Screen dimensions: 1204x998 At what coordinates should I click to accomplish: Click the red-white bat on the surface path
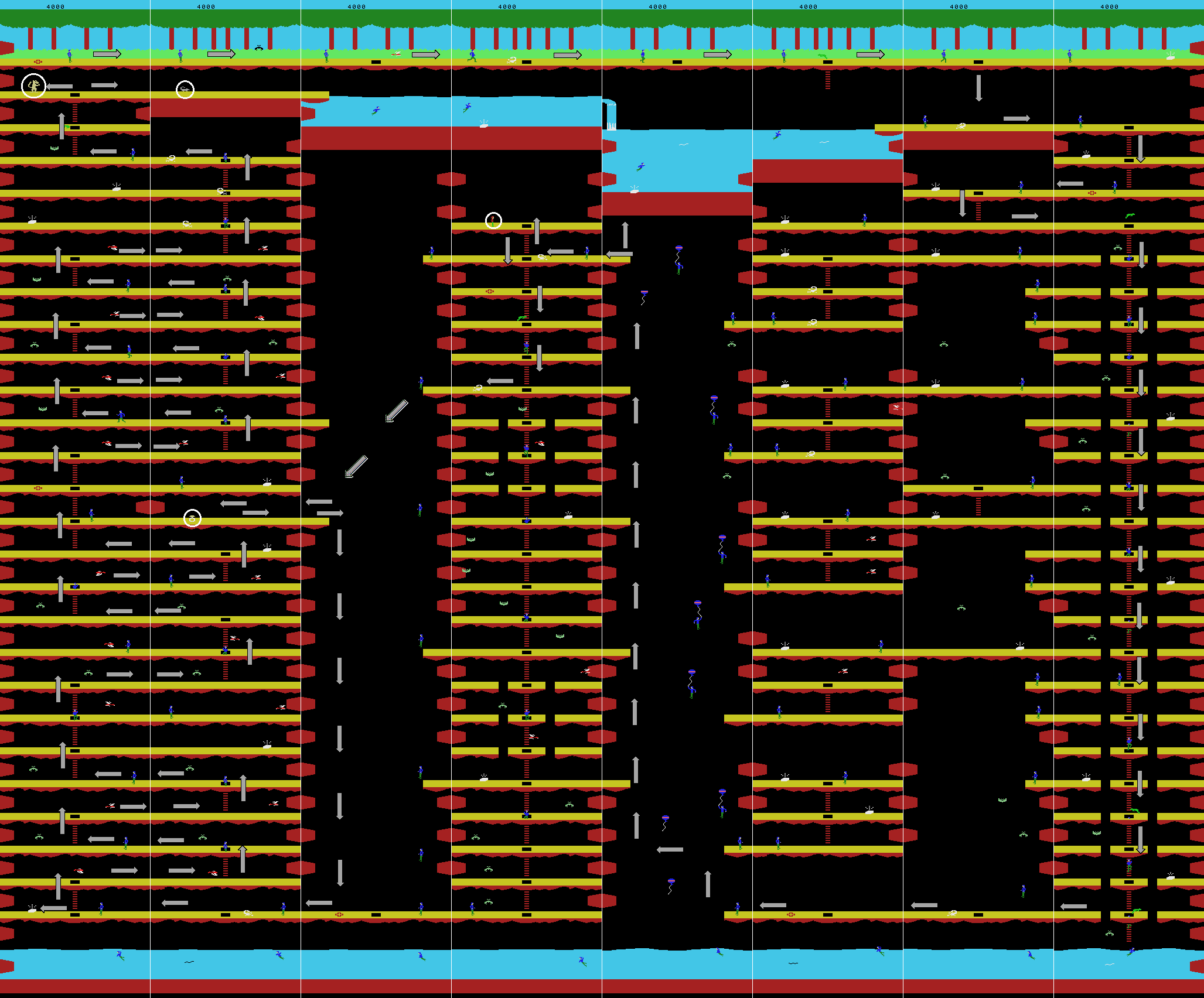pos(396,53)
